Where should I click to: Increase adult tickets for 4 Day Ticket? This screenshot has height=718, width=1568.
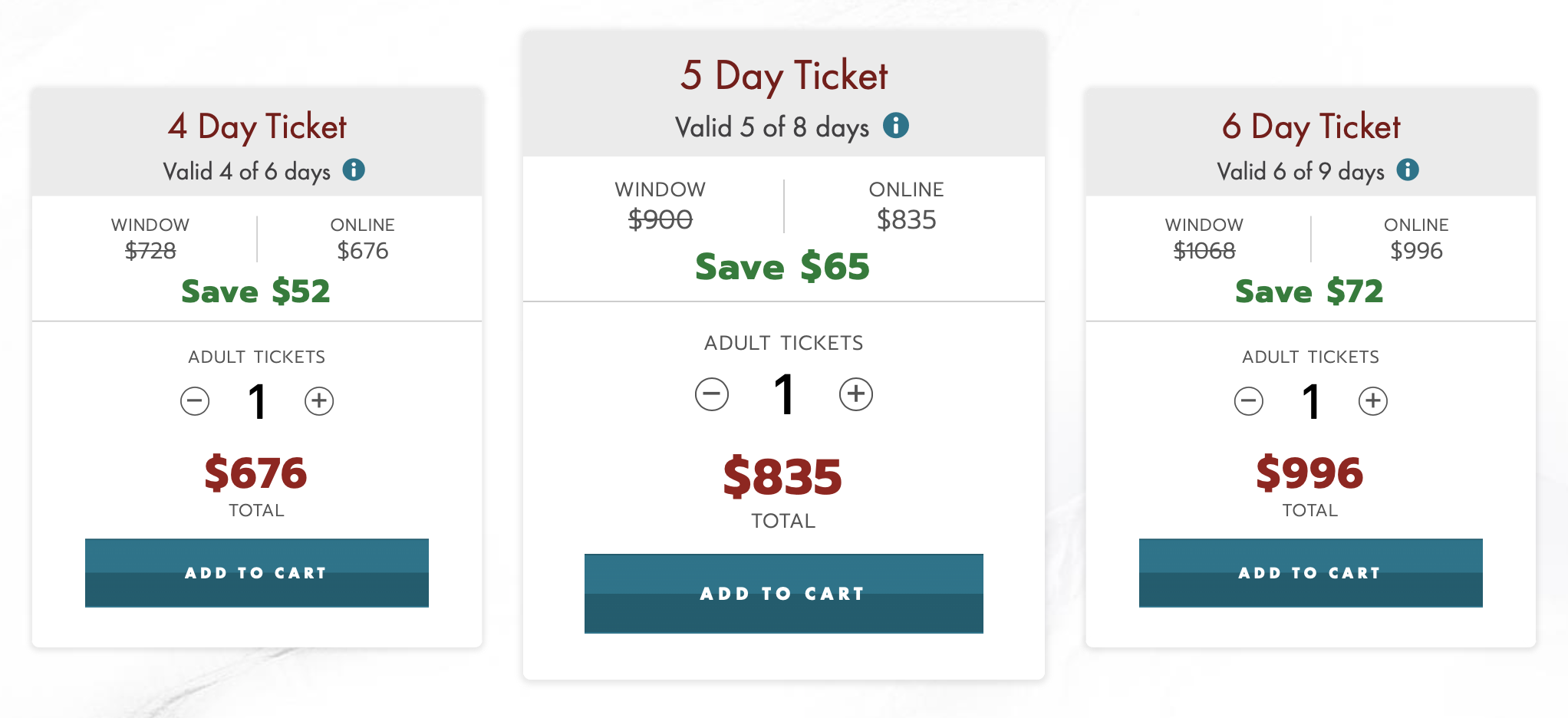(319, 400)
